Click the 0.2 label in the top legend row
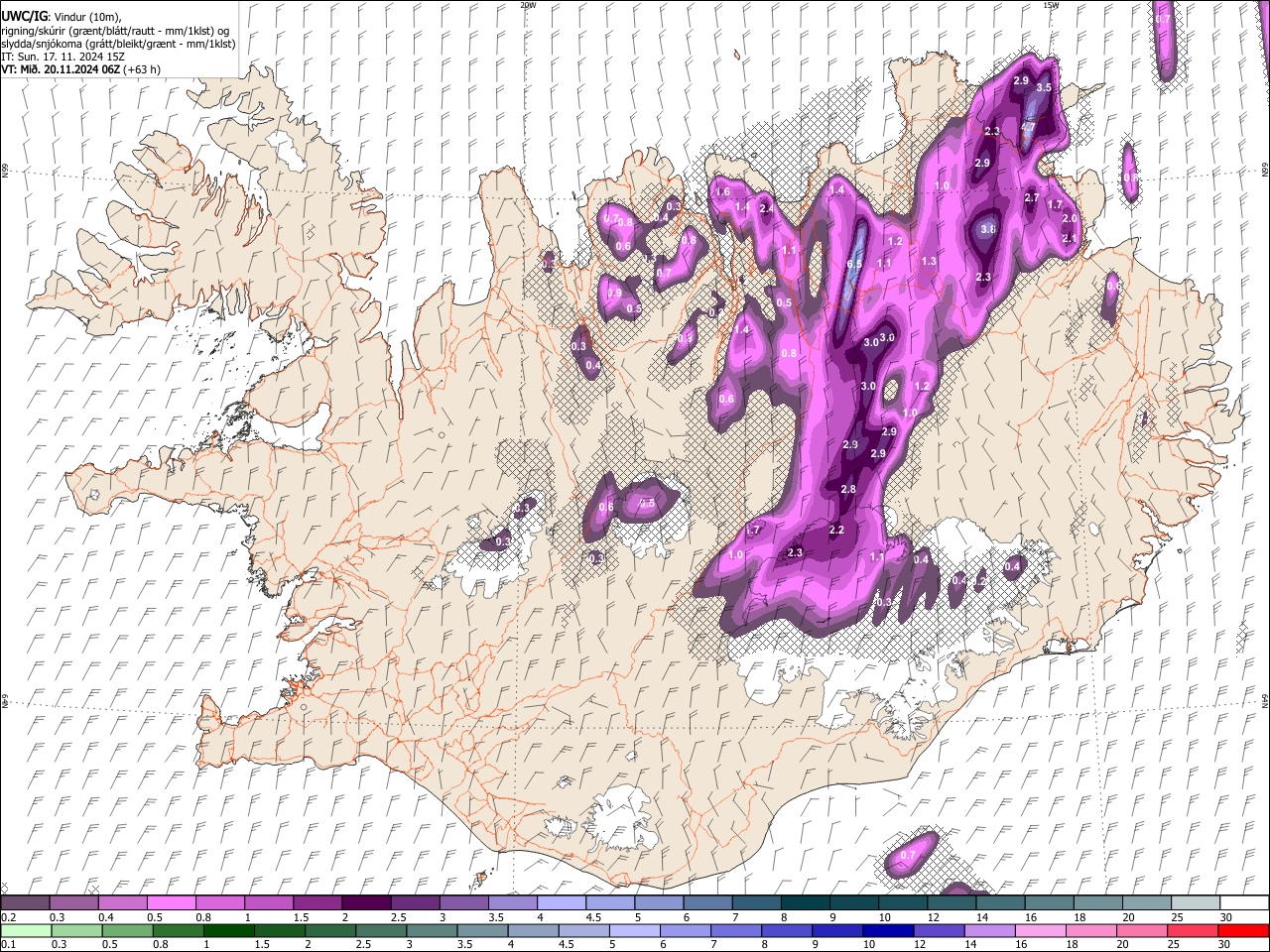The image size is (1270, 952). click(7, 917)
